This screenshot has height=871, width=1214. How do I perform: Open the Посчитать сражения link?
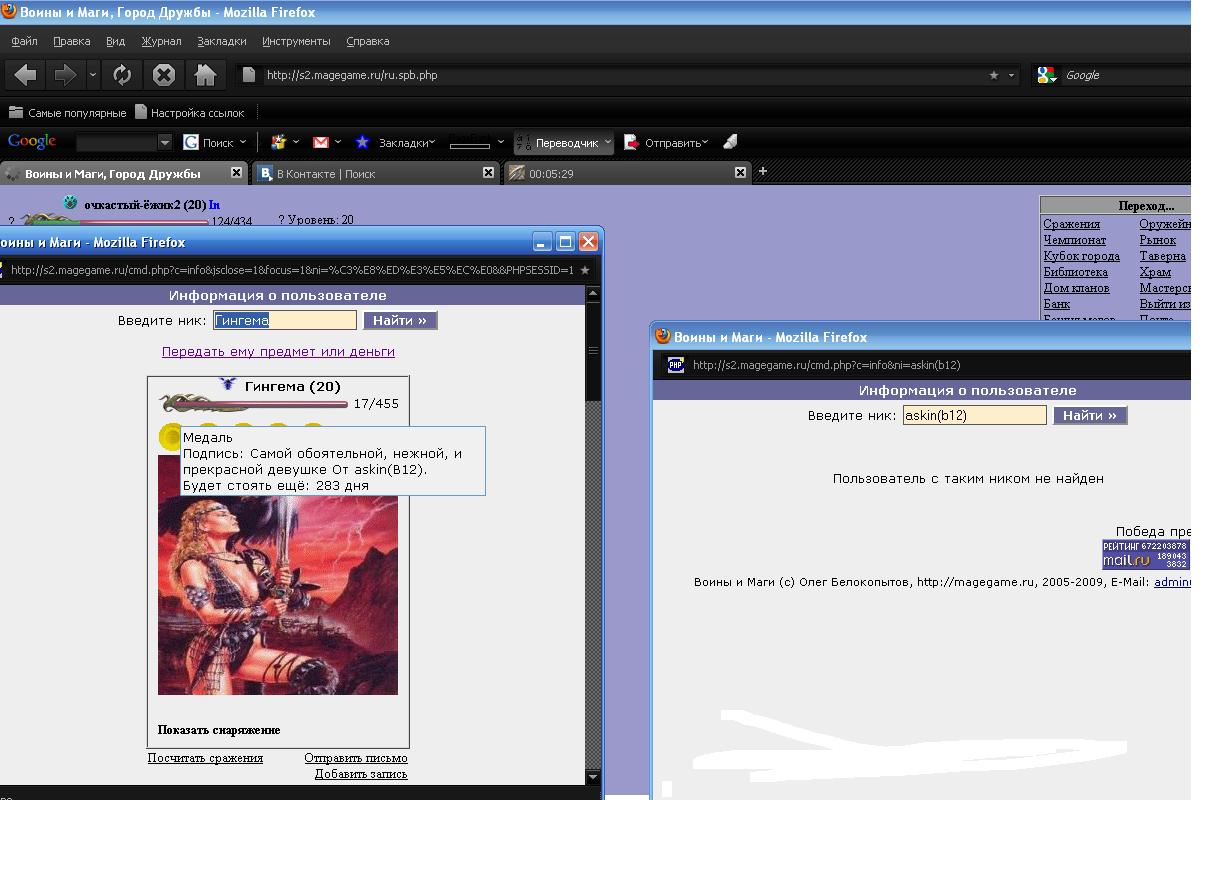(205, 758)
